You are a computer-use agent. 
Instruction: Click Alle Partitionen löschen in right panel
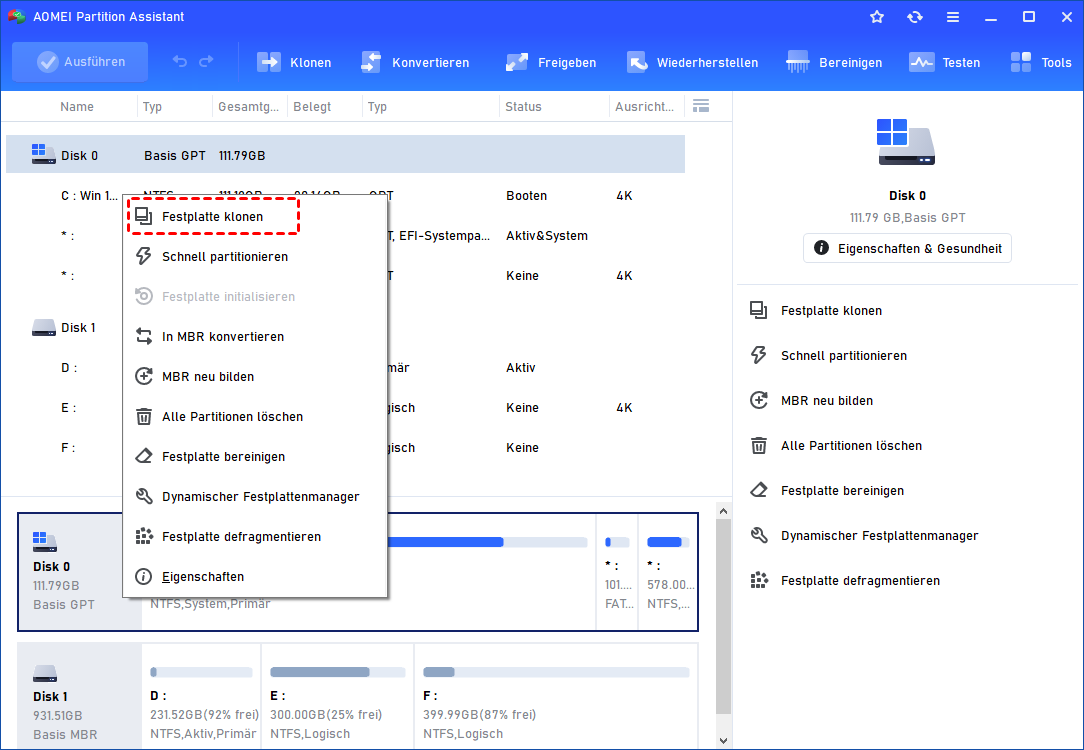pyautogui.click(x=851, y=446)
